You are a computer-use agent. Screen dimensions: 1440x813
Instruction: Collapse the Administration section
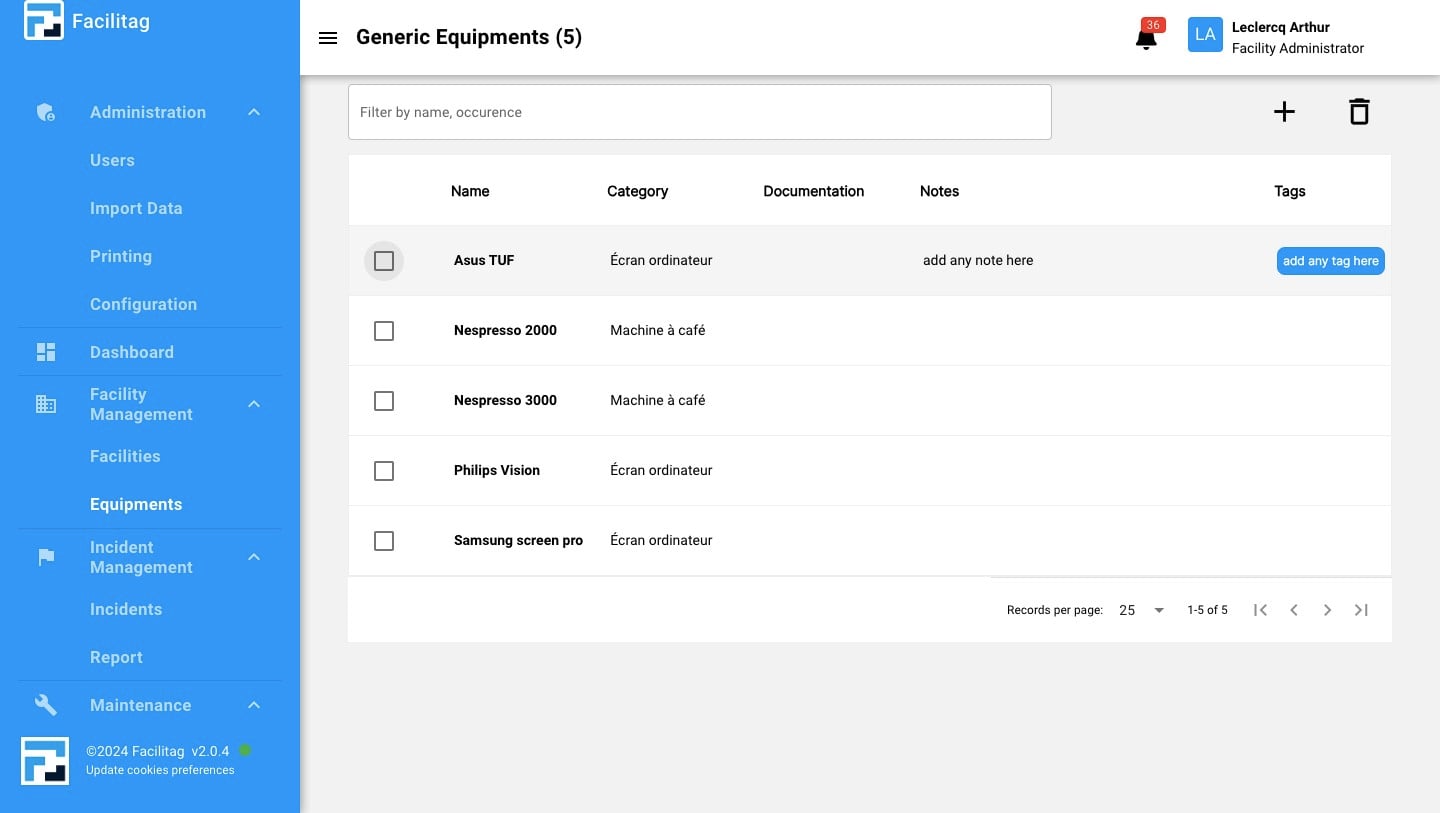click(x=254, y=113)
